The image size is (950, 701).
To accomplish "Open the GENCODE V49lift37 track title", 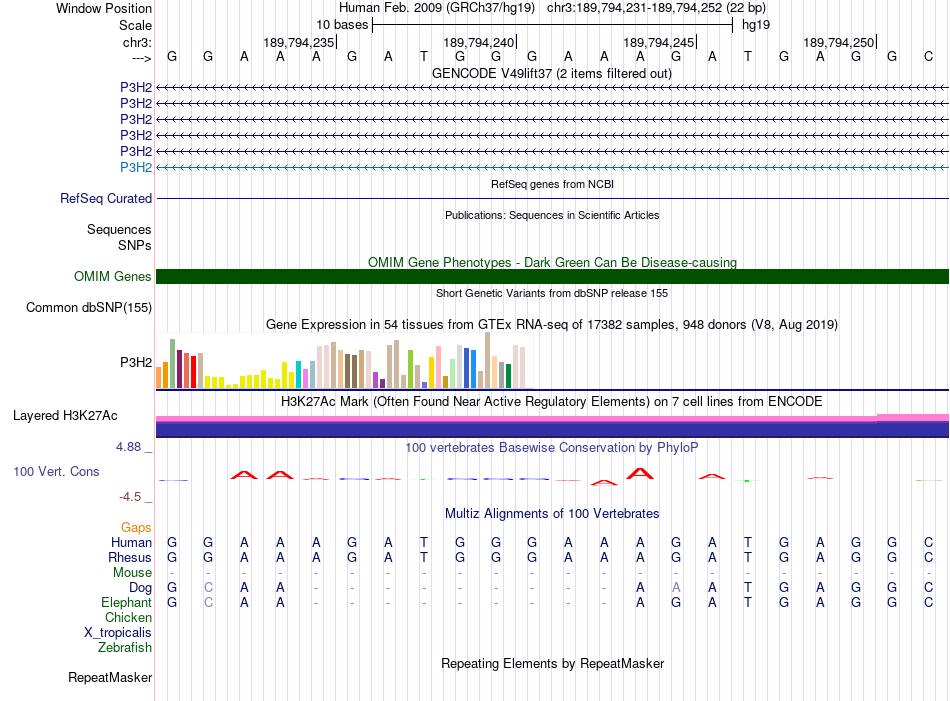I will [x=552, y=74].
